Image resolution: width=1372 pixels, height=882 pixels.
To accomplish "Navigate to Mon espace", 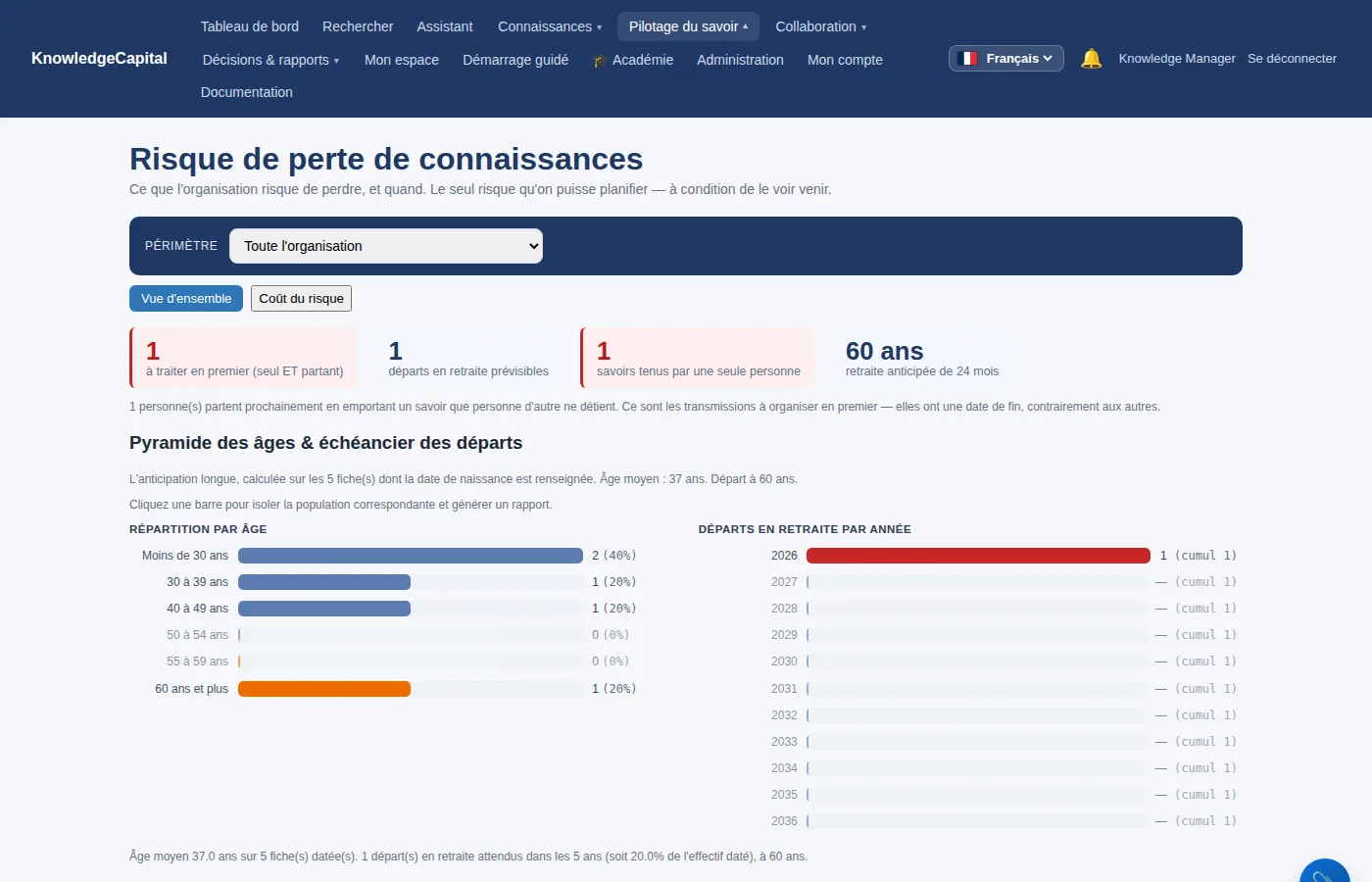I will point(402,60).
